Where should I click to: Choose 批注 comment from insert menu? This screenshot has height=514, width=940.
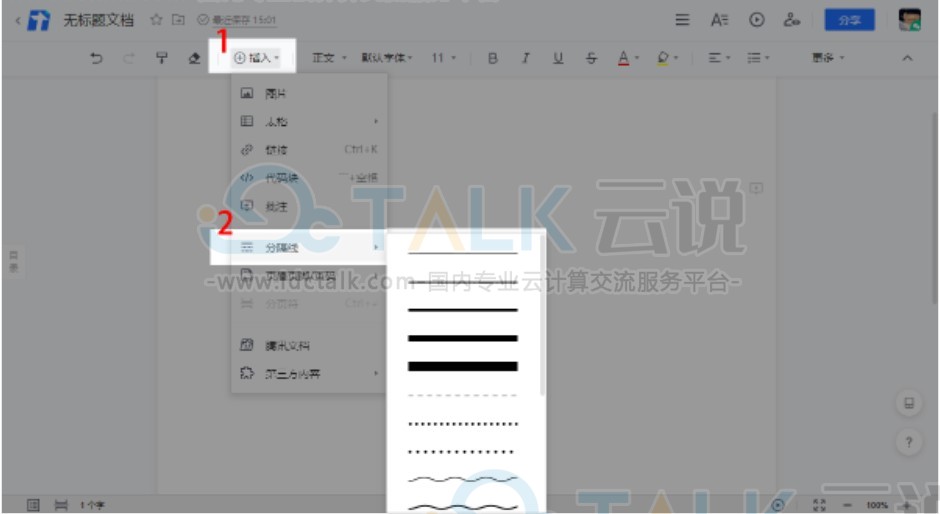[x=309, y=206]
